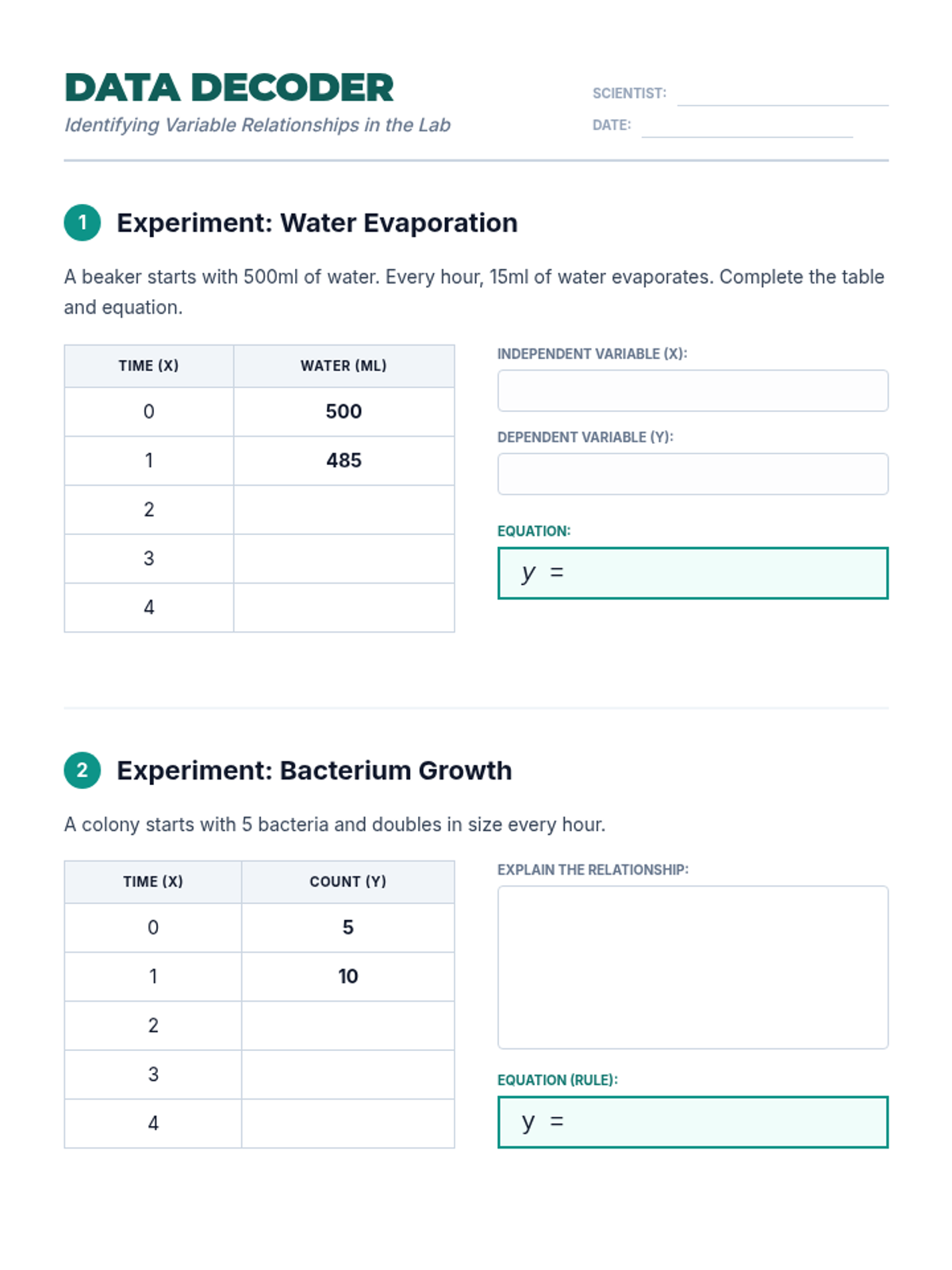
Task: Select the empty Count cell for time 3
Action: (x=347, y=1075)
